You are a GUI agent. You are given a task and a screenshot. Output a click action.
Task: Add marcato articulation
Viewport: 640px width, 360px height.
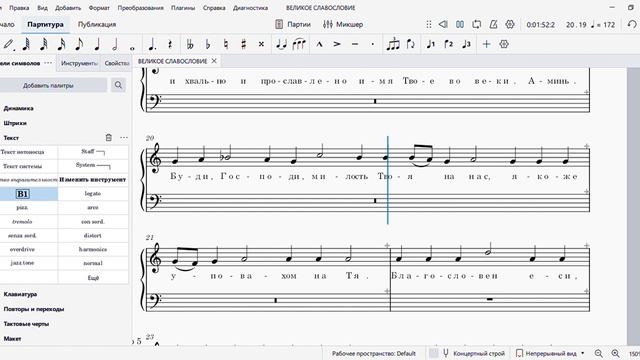pyautogui.click(x=319, y=44)
